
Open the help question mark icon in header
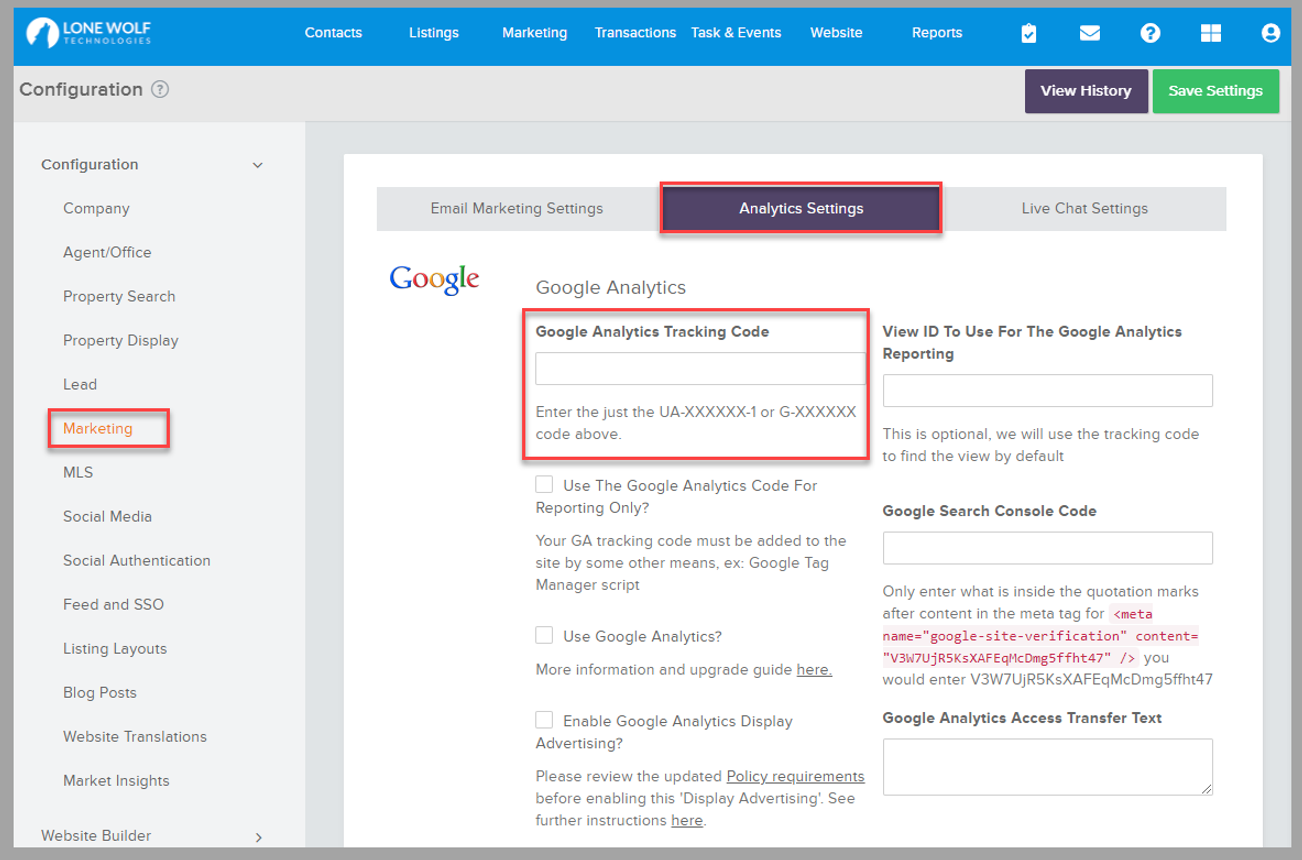tap(1150, 33)
